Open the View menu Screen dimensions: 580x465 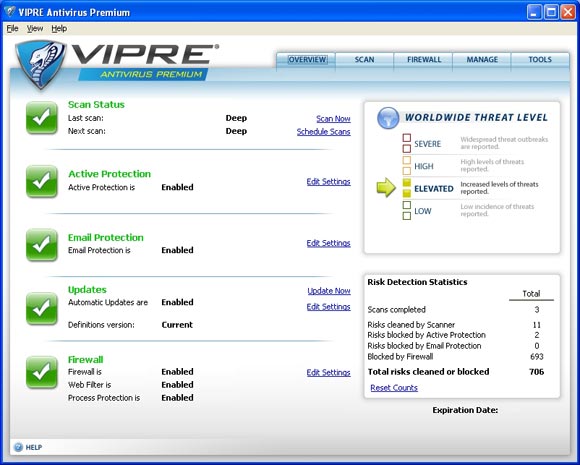[x=35, y=28]
